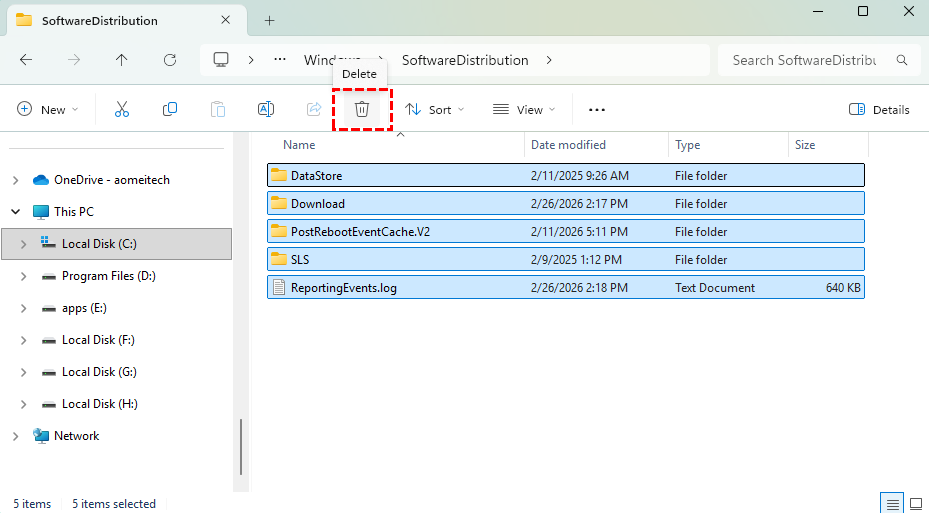This screenshot has width=929, height=513.
Task: Go up one folder level
Action: (122, 60)
